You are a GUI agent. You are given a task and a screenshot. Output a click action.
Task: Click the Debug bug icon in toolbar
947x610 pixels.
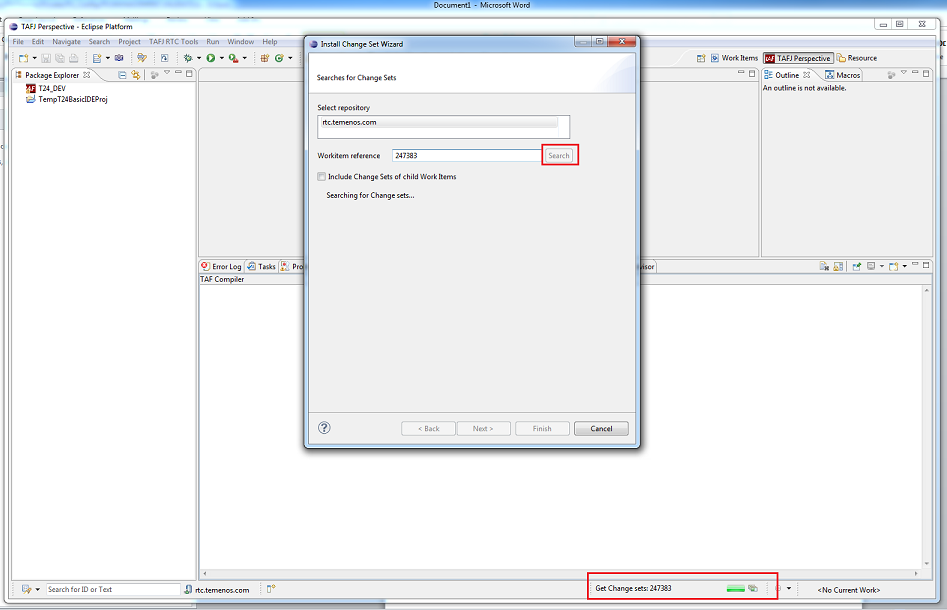tap(187, 58)
